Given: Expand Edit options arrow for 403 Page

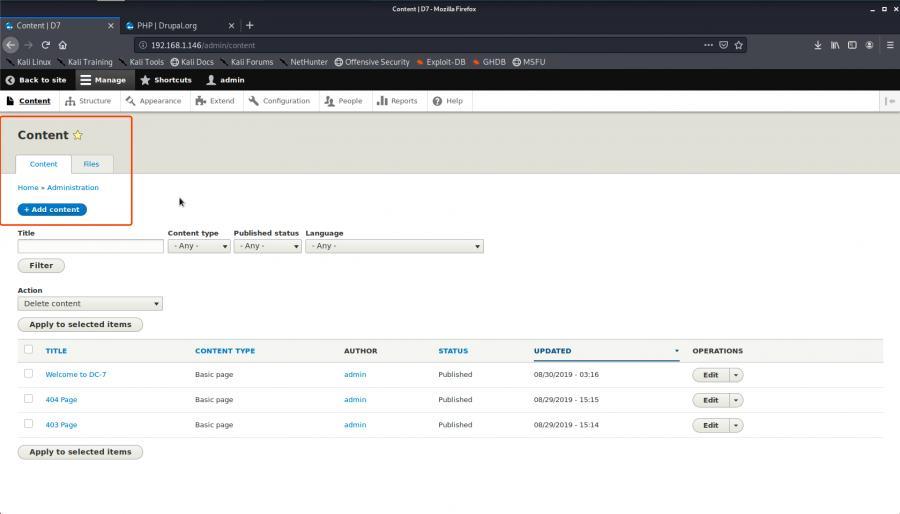Looking at the screenshot, I should click(736, 425).
